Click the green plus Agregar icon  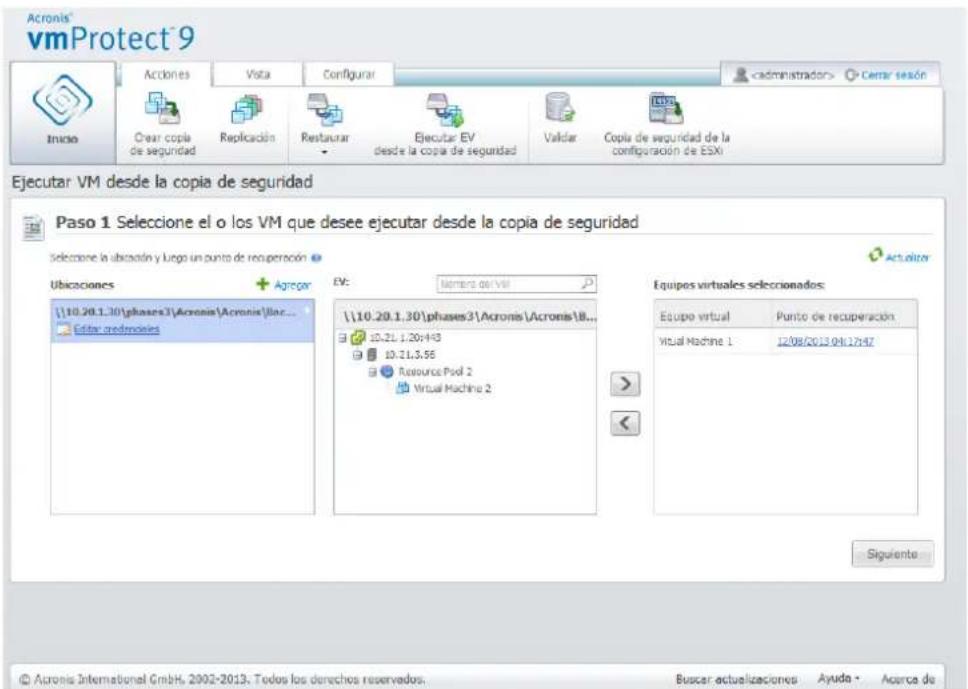(x=262, y=284)
